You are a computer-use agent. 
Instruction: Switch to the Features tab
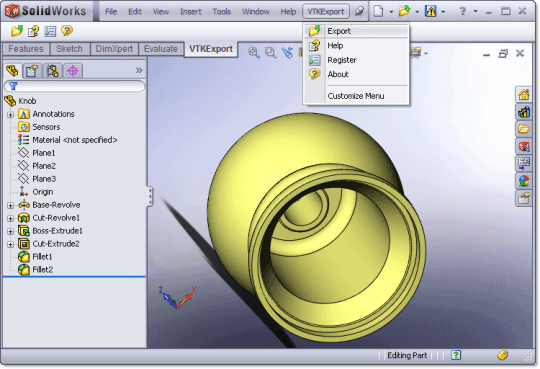pos(26,49)
